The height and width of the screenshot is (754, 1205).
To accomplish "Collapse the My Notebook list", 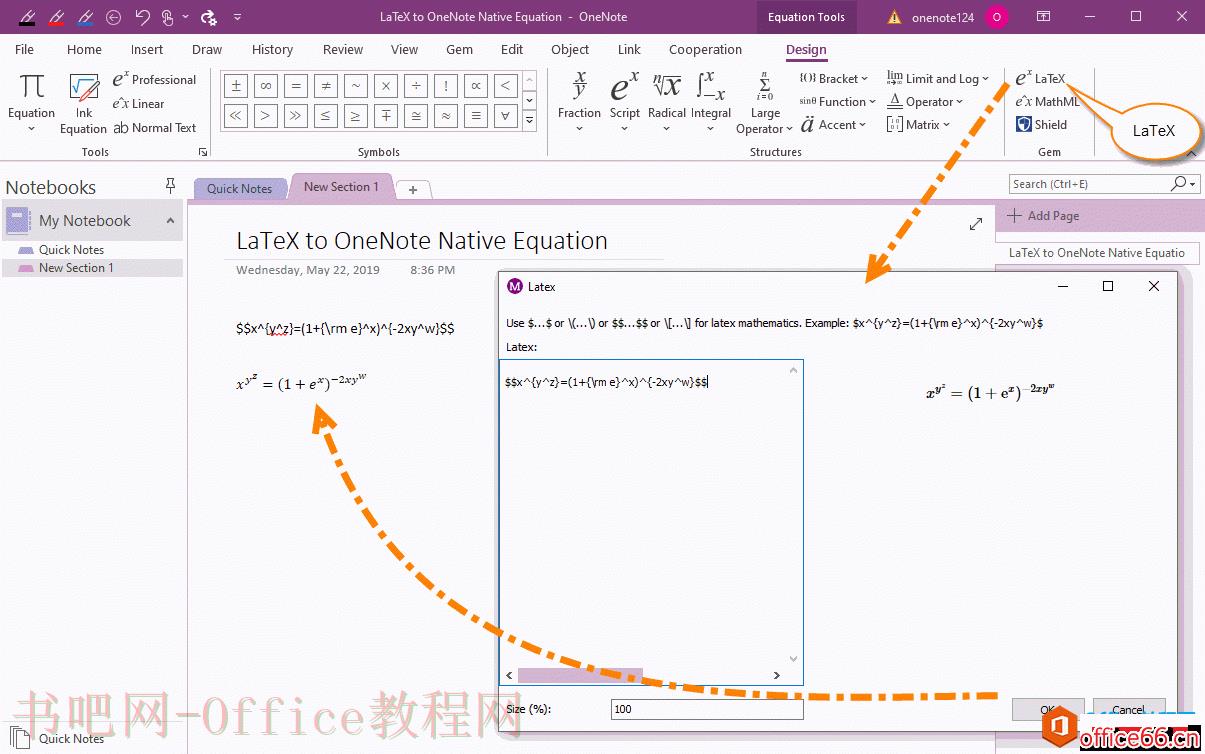I will coord(170,221).
